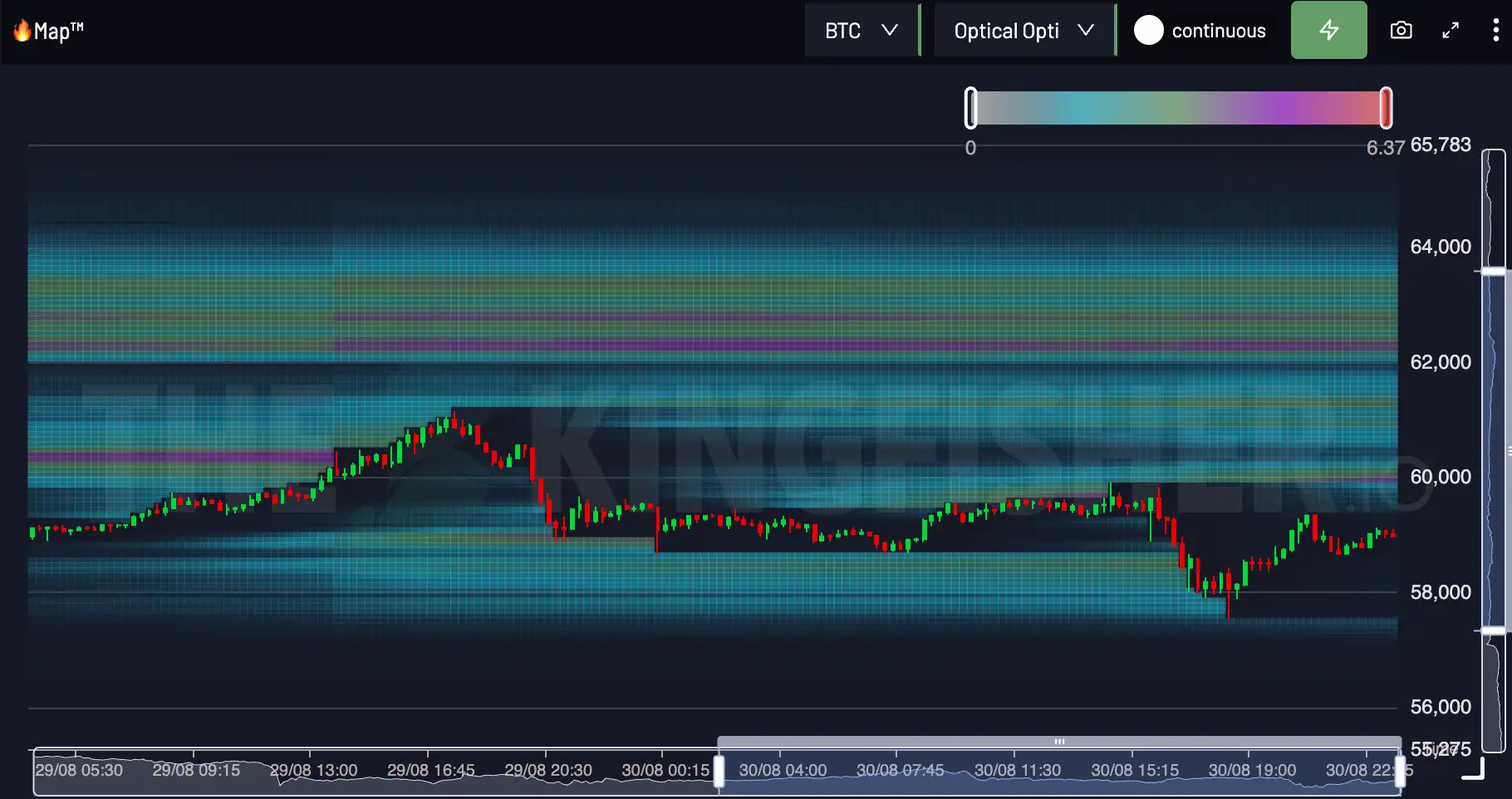Click the Map™ title in the header
The width and height of the screenshot is (1512, 799).
(x=58, y=30)
